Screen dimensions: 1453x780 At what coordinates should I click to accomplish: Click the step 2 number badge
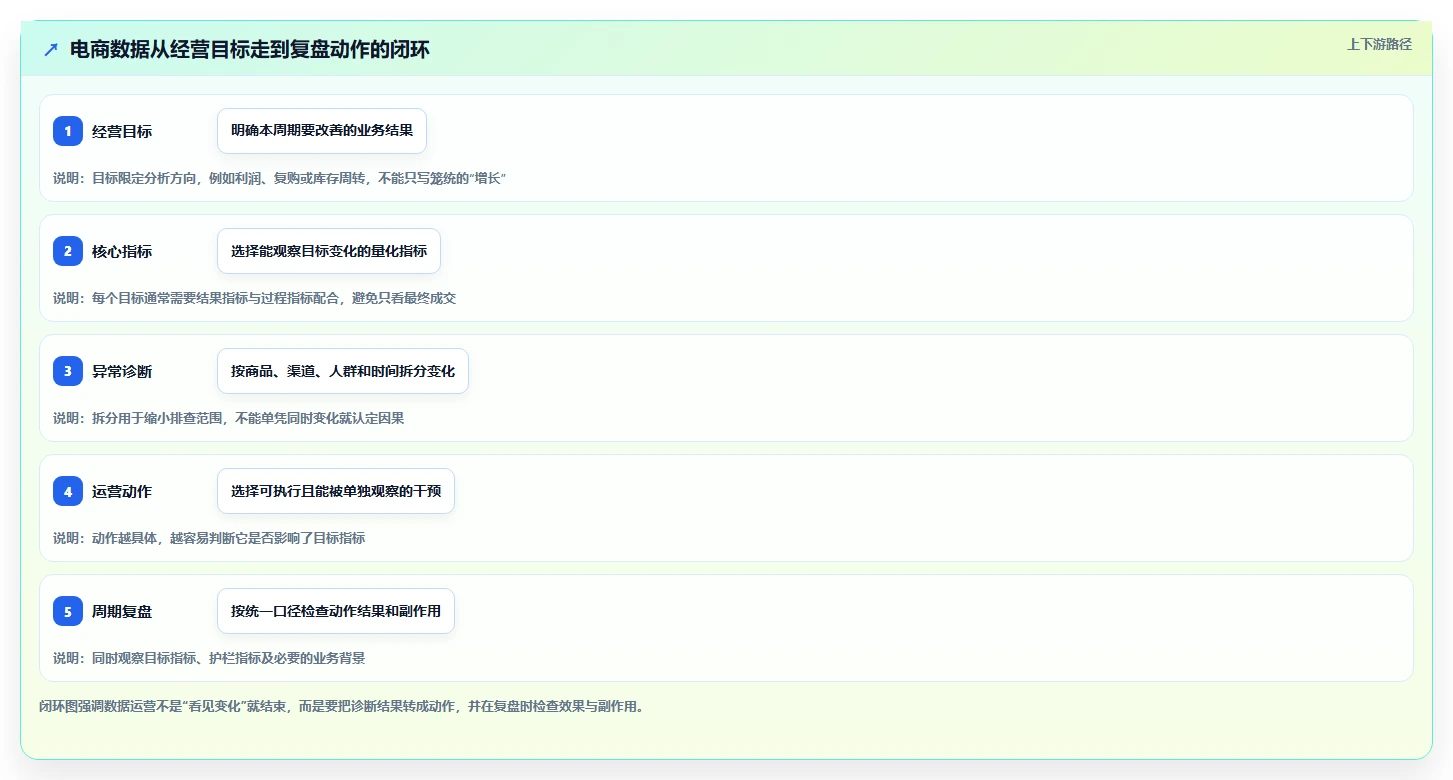pyautogui.click(x=68, y=251)
